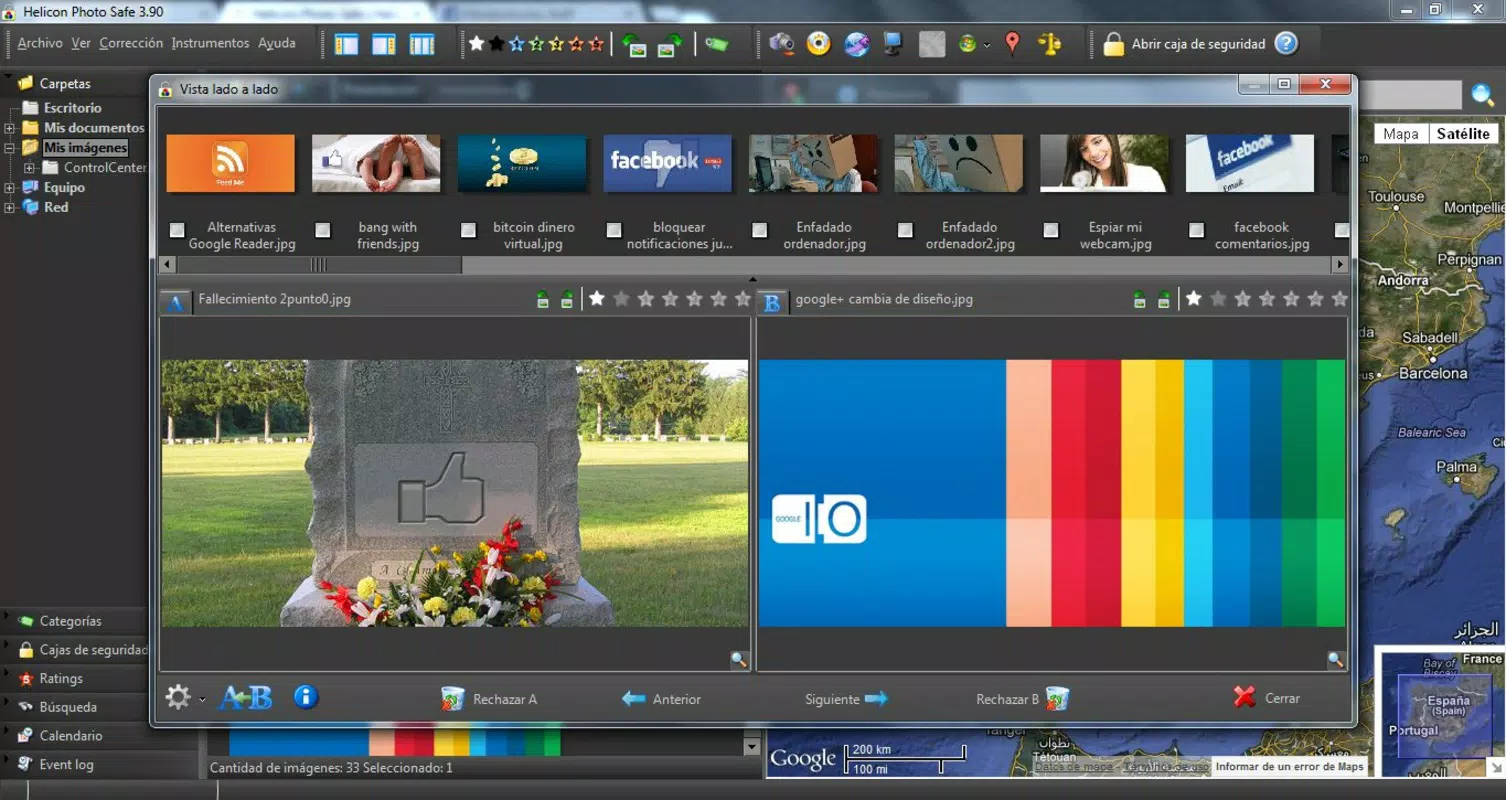Image resolution: width=1506 pixels, height=800 pixels.
Task: Open dropdown arrow next to colored ball icon
Action: click(987, 45)
